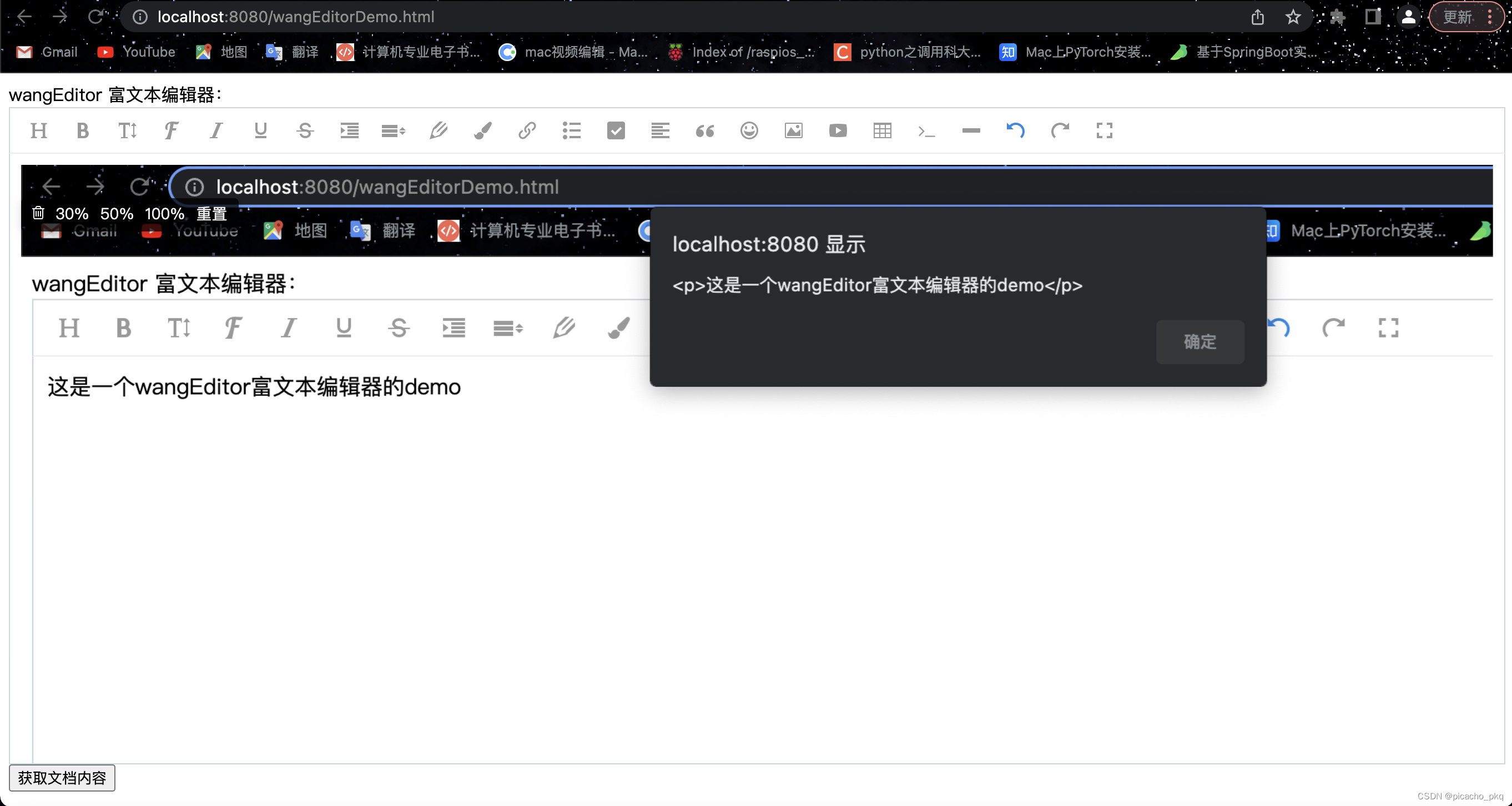Open the Gmail bookmark in the browser bookmarks bar
Screen dimensions: 1512x806
point(47,52)
